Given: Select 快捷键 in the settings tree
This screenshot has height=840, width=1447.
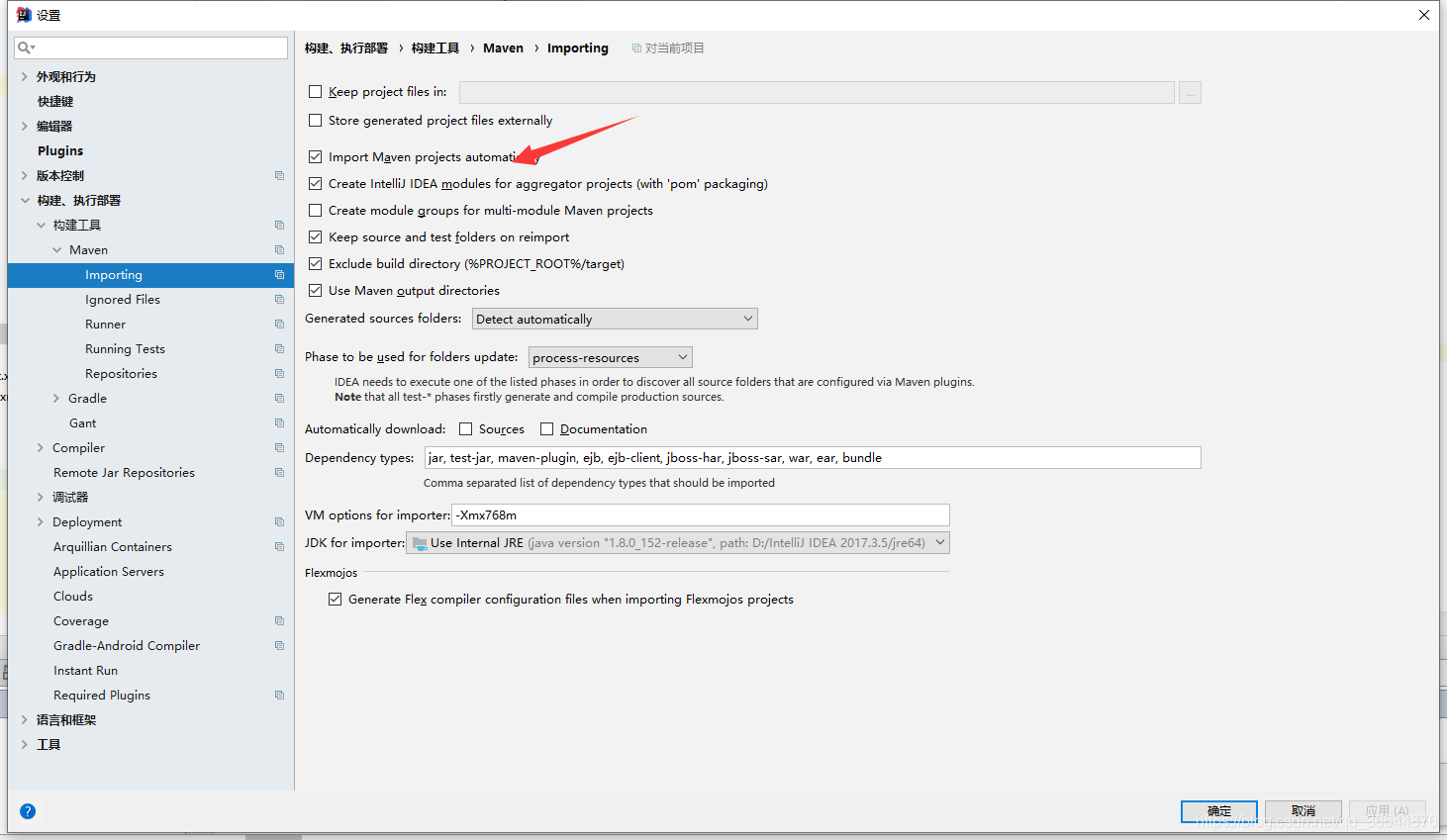Looking at the screenshot, I should tap(55, 102).
